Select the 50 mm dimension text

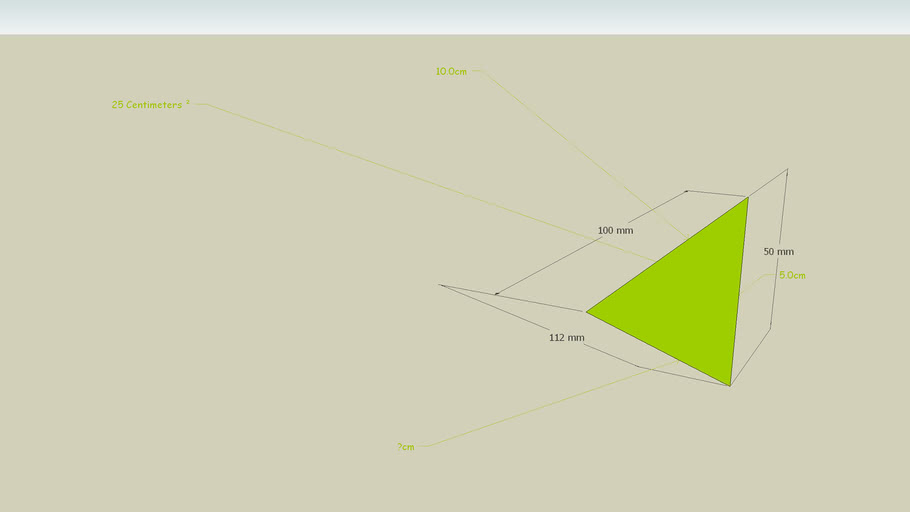coord(778,252)
